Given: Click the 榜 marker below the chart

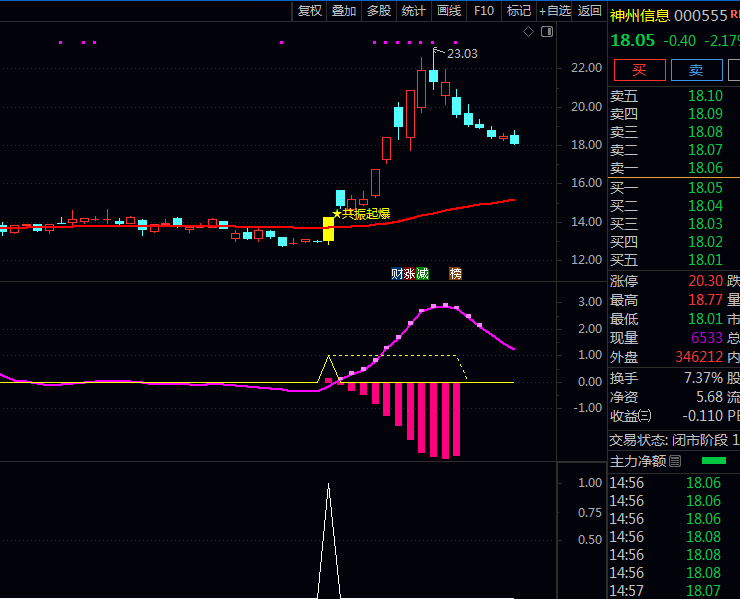Looking at the screenshot, I should coord(456,273).
